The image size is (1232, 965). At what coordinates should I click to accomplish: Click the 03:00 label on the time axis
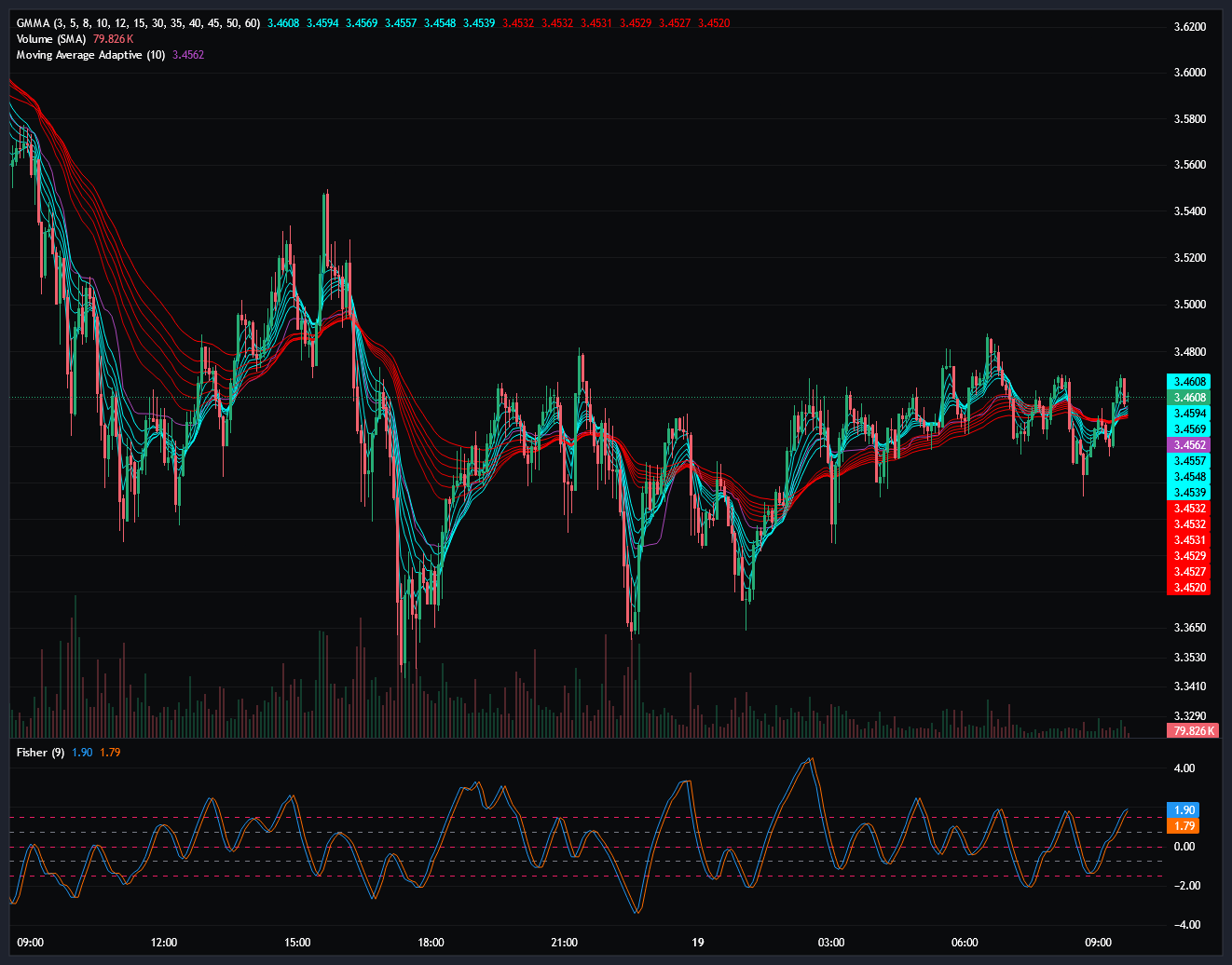tap(831, 943)
